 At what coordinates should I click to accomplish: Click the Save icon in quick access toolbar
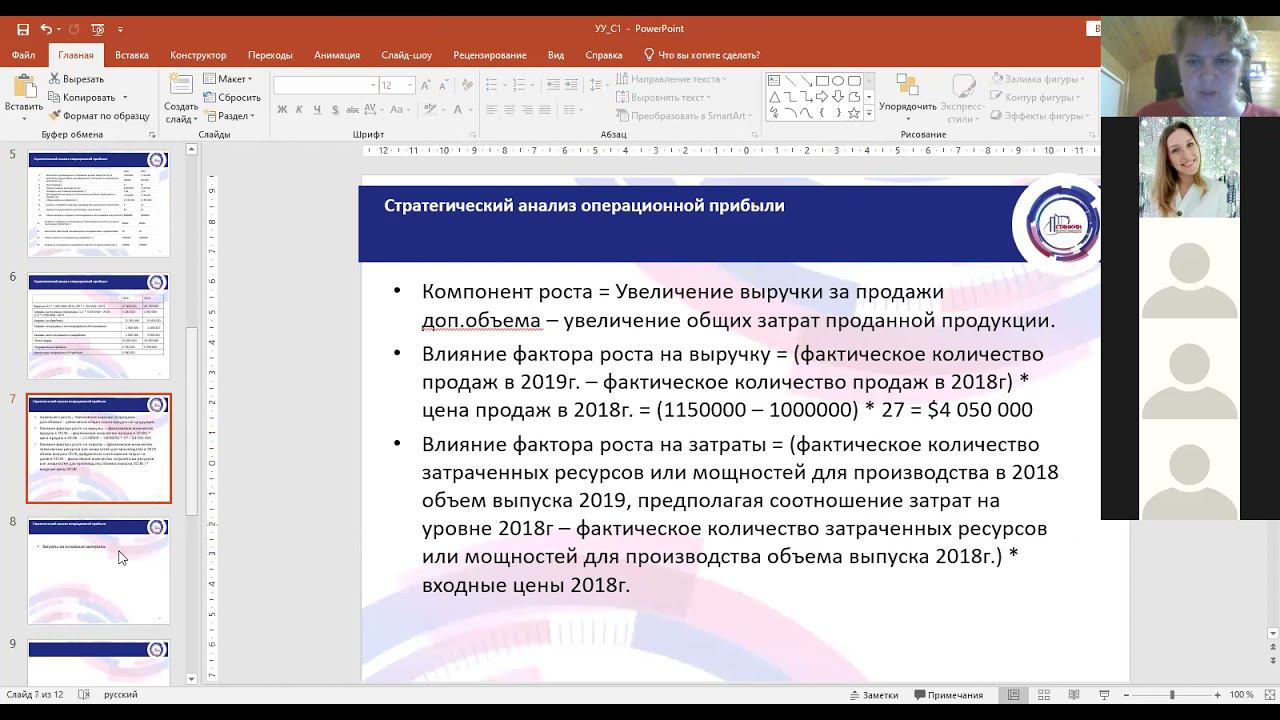22,29
